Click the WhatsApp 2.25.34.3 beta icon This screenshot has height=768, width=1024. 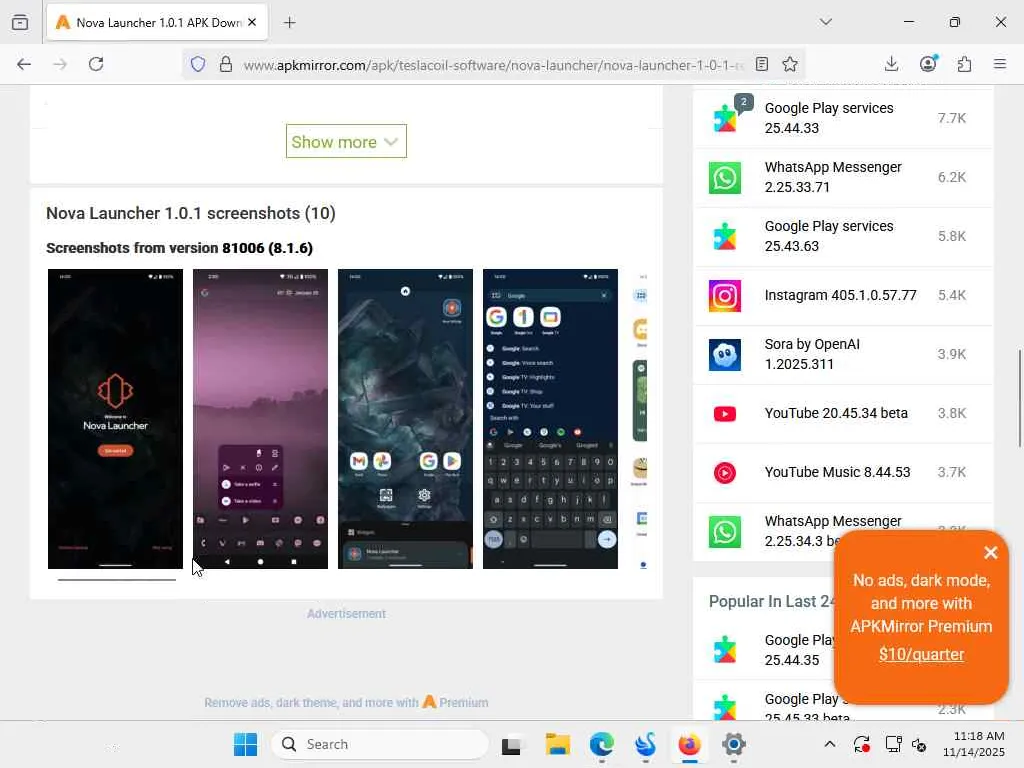[x=725, y=532]
